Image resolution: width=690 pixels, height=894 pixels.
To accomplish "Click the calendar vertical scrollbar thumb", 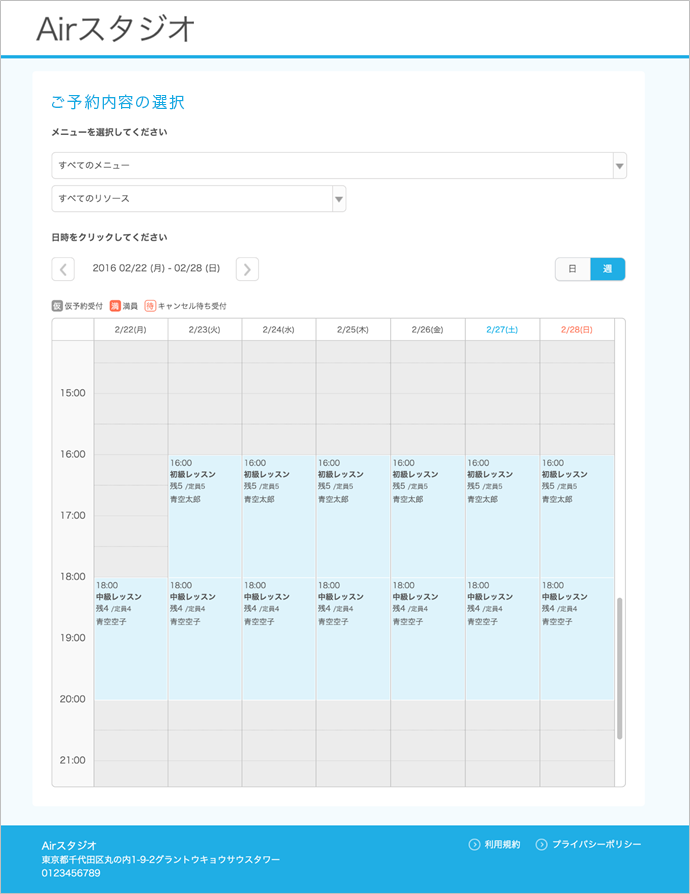I will (619, 668).
